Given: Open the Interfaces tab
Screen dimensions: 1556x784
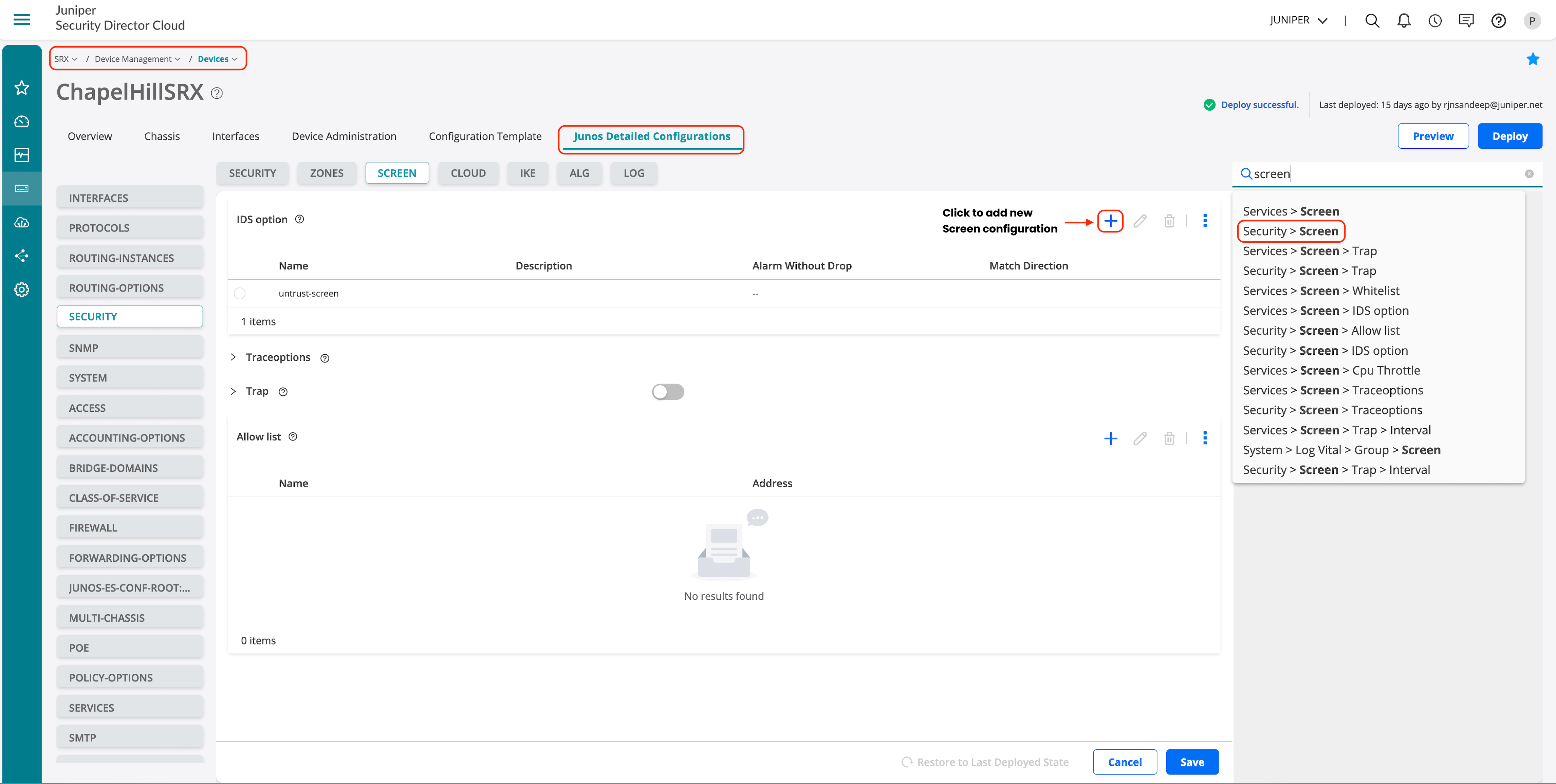Looking at the screenshot, I should click(x=236, y=136).
